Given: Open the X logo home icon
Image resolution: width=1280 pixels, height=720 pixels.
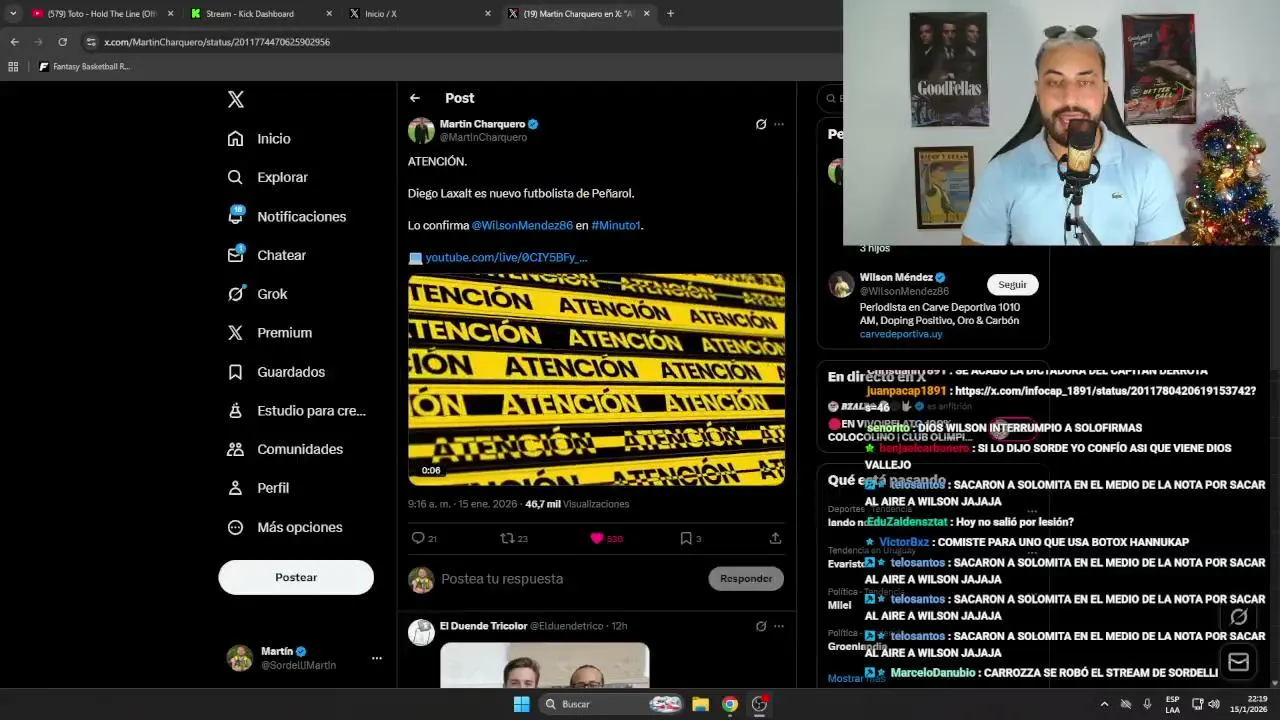Looking at the screenshot, I should 236,99.
